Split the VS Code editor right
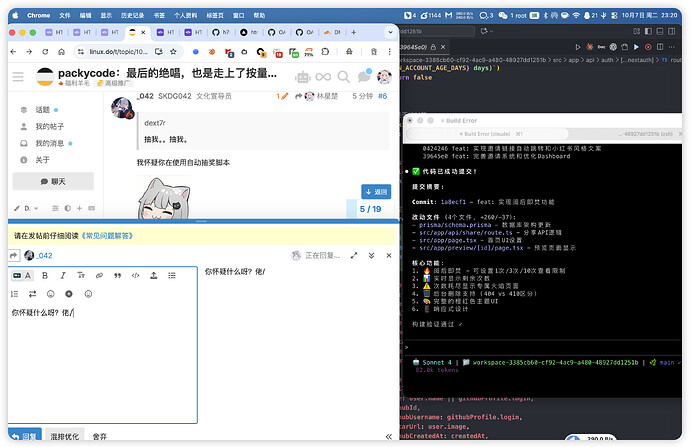This screenshot has width=690, height=447. 660,47
